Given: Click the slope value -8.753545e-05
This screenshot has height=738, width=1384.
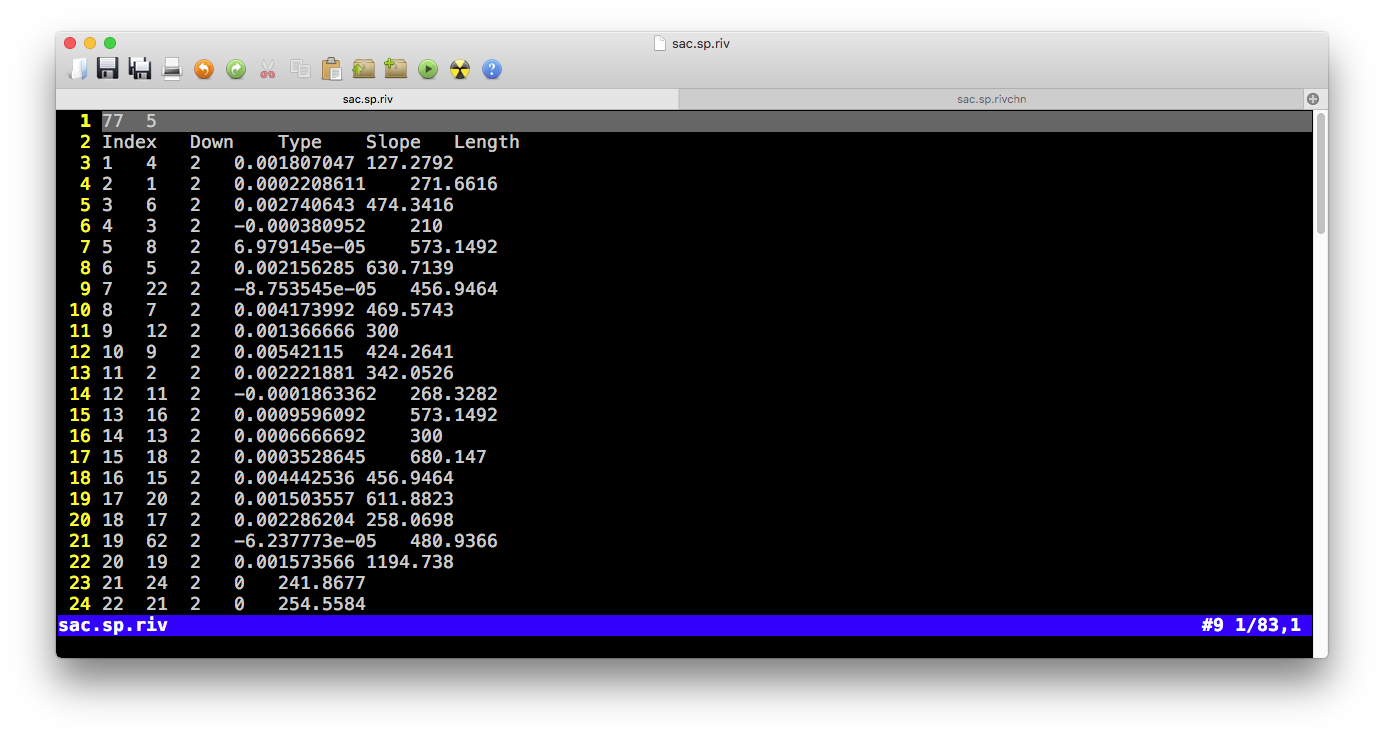Looking at the screenshot, I should pos(305,289).
